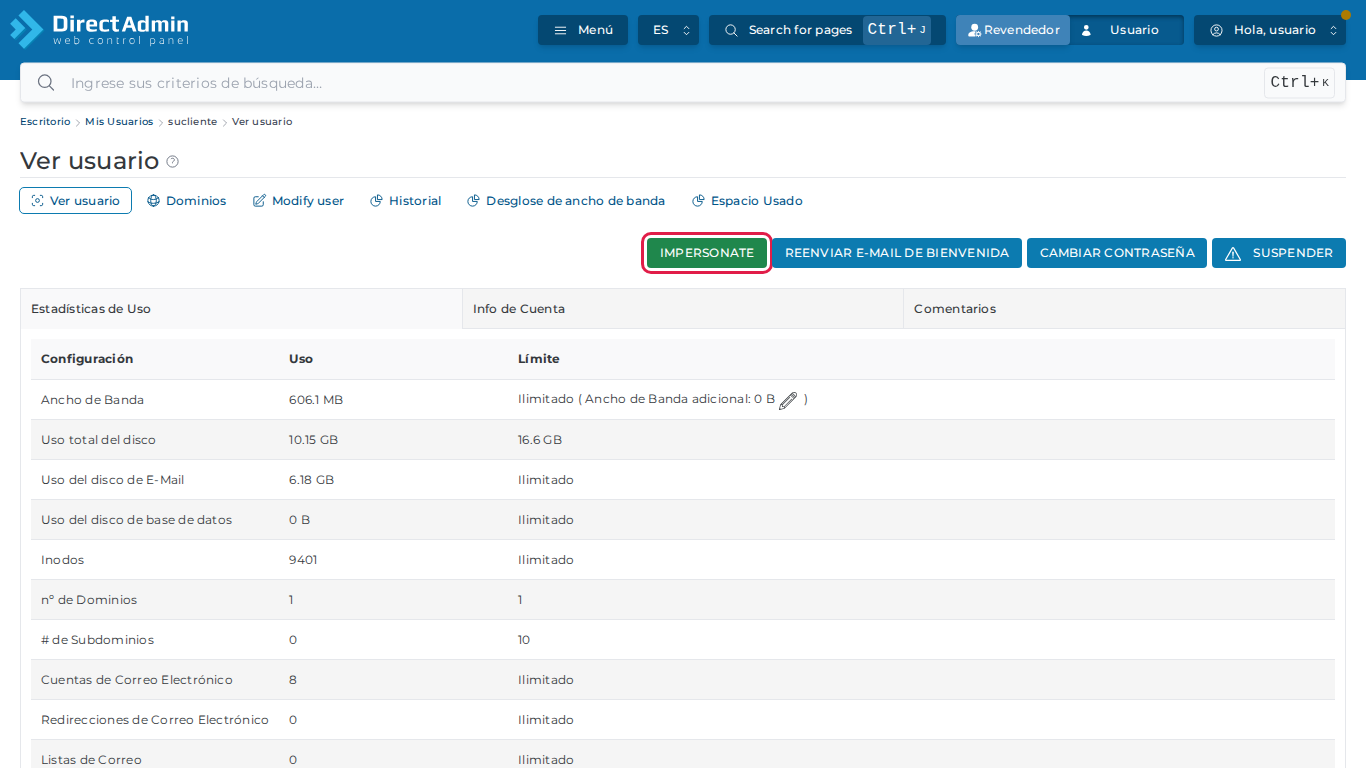This screenshot has width=1366, height=768.
Task: Click the 16.6 GB disk limit value
Action: click(540, 440)
